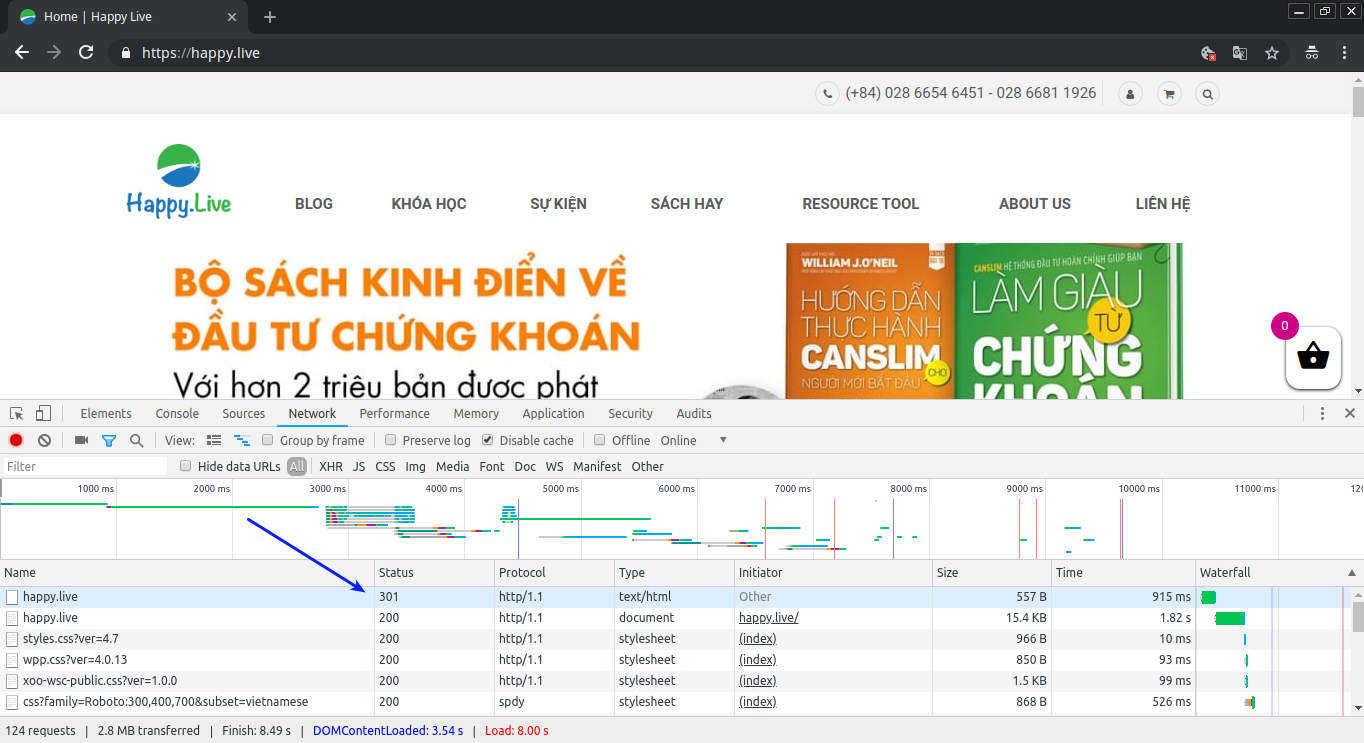The width and height of the screenshot is (1364, 743).
Task: Bookmark this page with star icon
Action: 1272,53
